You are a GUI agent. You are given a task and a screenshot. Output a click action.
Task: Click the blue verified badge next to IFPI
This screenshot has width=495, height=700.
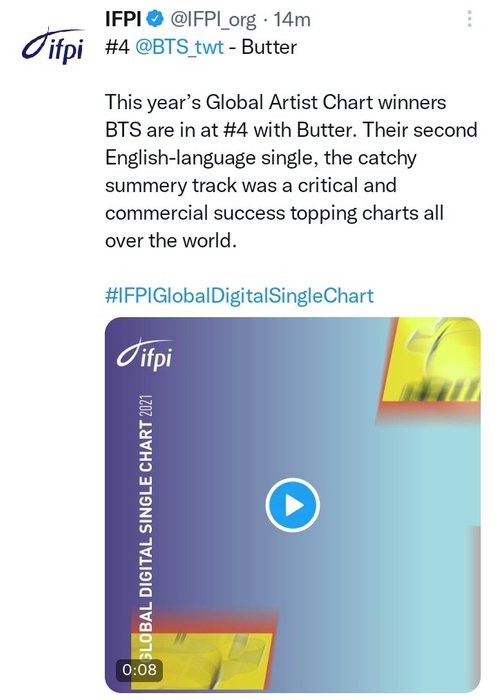pos(154,19)
